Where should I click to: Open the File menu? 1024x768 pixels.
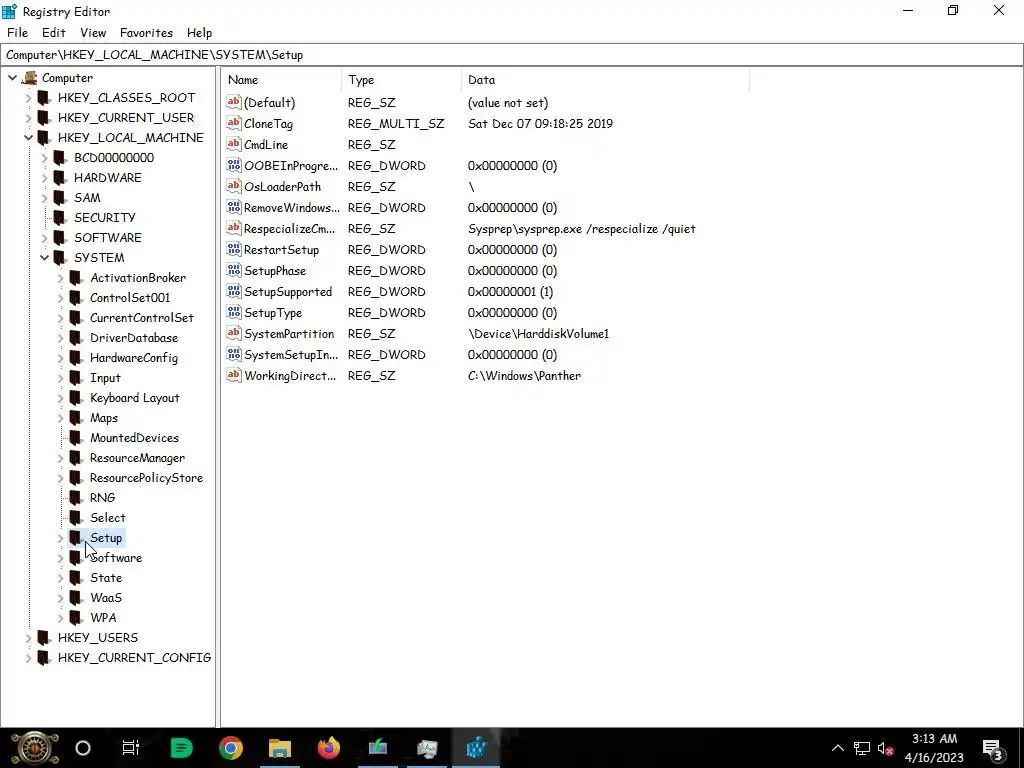pyautogui.click(x=18, y=33)
